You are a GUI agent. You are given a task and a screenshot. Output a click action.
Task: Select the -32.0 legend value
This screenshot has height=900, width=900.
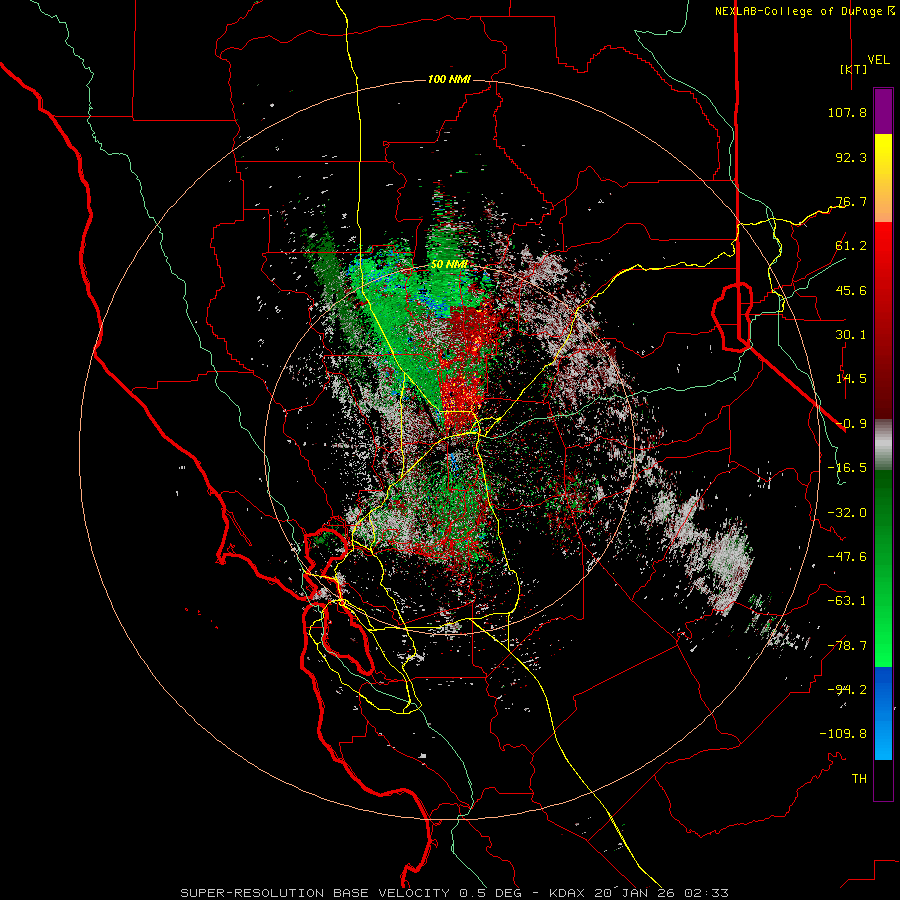coord(847,513)
